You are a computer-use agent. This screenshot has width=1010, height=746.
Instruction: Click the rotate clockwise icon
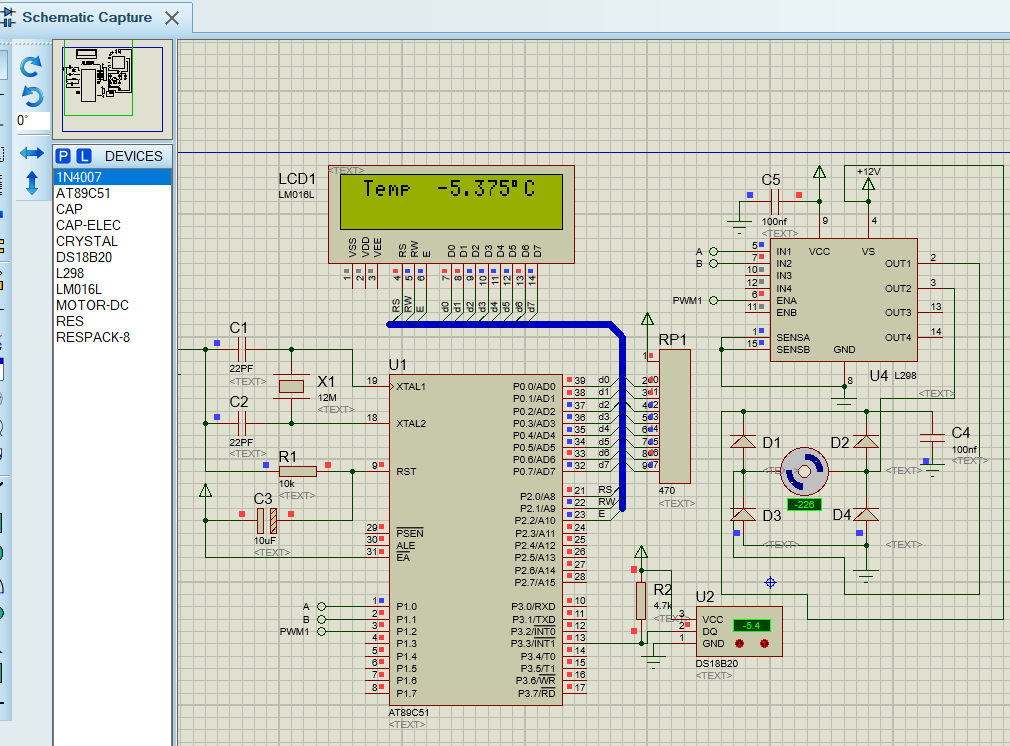click(x=32, y=66)
